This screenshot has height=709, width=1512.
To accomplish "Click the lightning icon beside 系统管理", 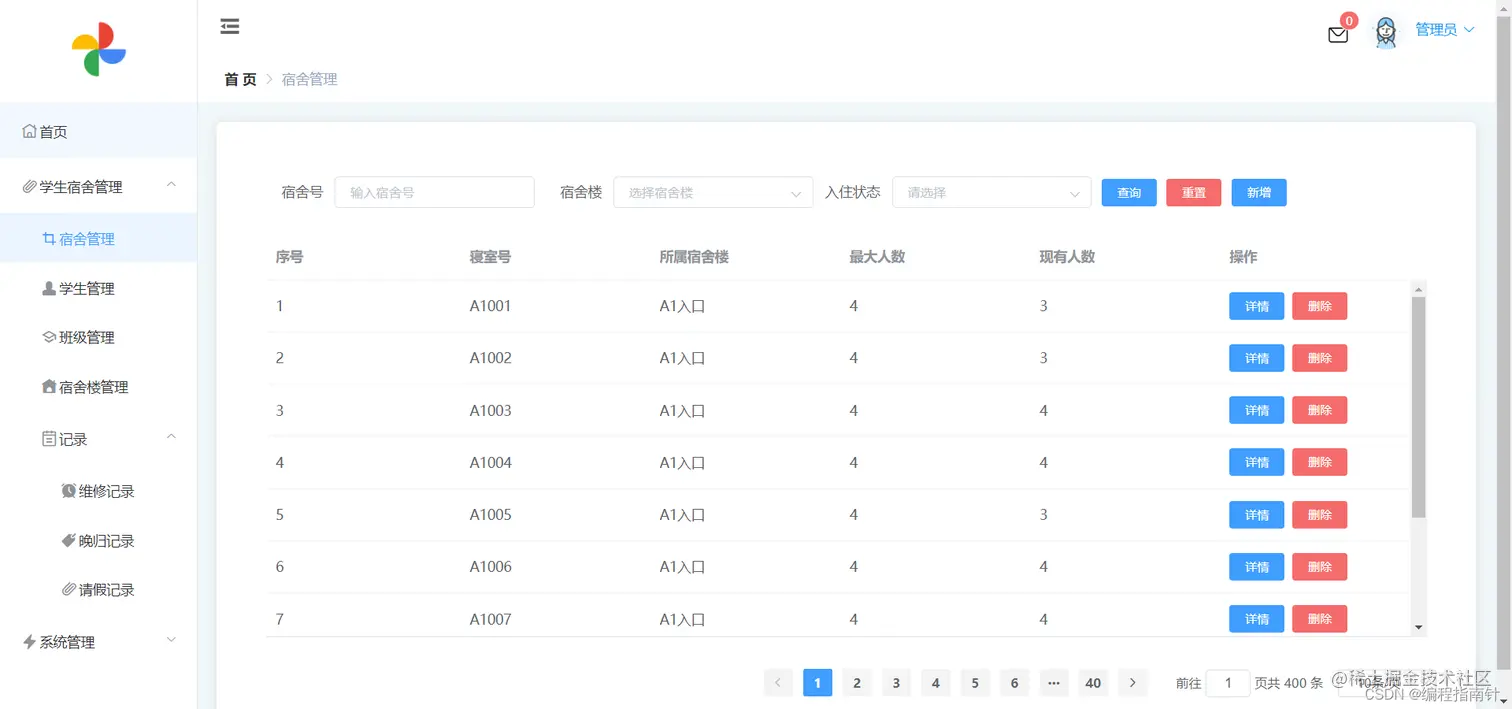I will coord(30,641).
